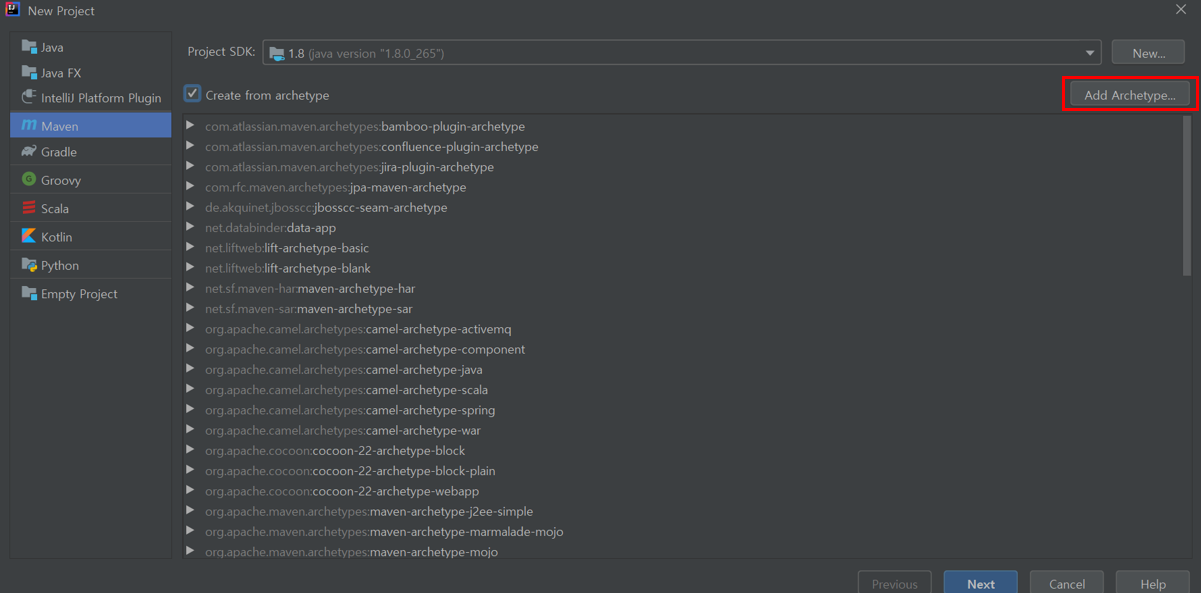Select the Groovy project icon

click(29, 180)
